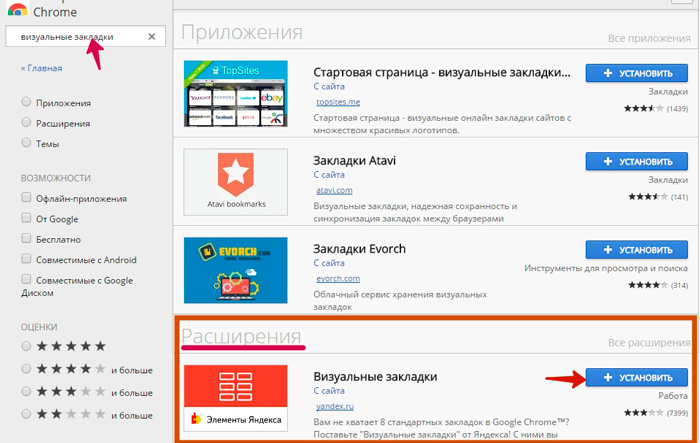Select the 'Приложения' radio filter
The image size is (700, 443).
pos(26,102)
